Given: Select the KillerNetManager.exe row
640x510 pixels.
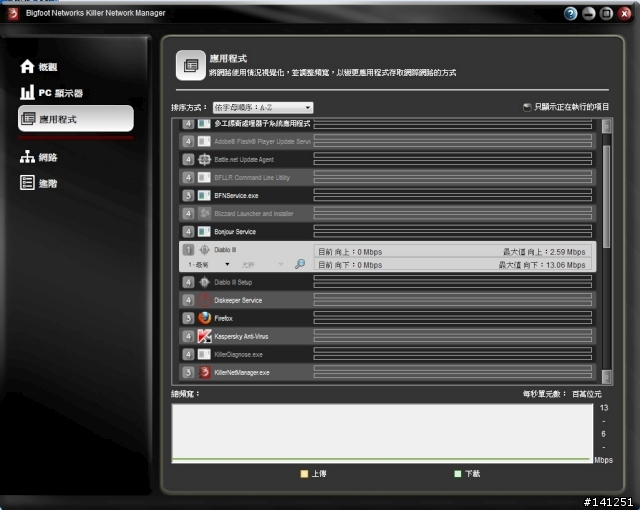Looking at the screenshot, I should pyautogui.click(x=388, y=372).
